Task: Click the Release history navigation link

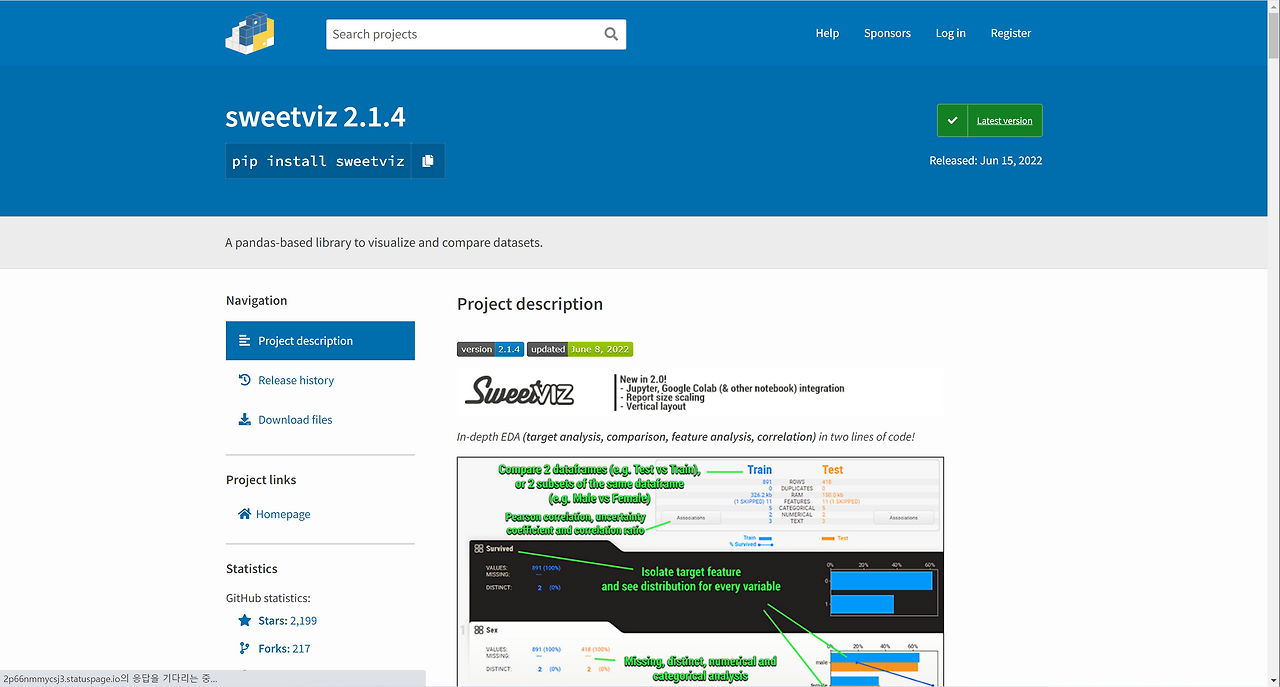Action: click(296, 379)
